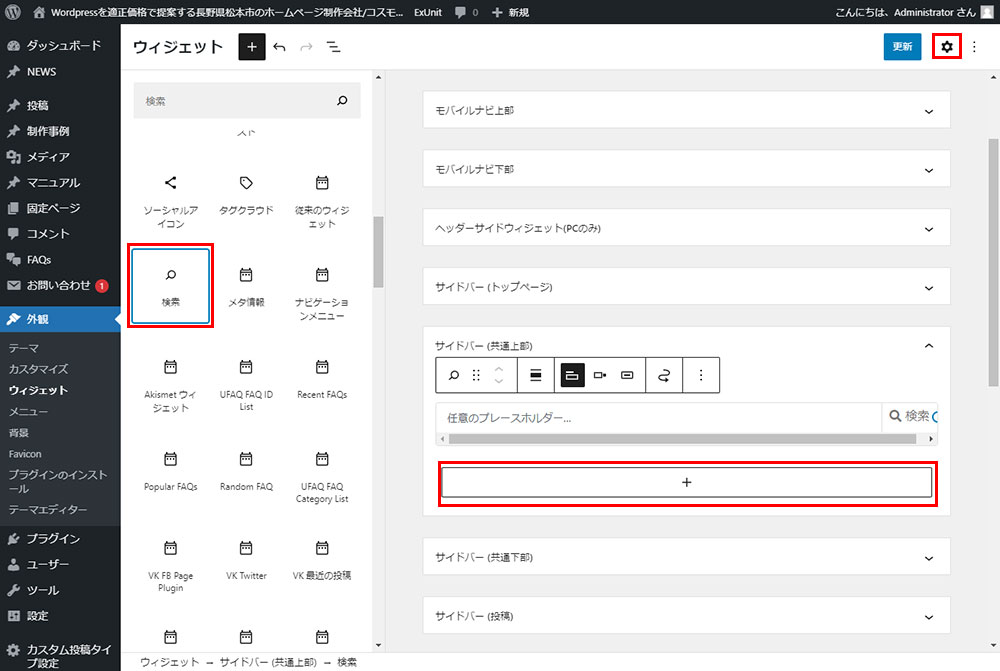
Task: Click the blue 更新 update button
Action: tap(902, 47)
